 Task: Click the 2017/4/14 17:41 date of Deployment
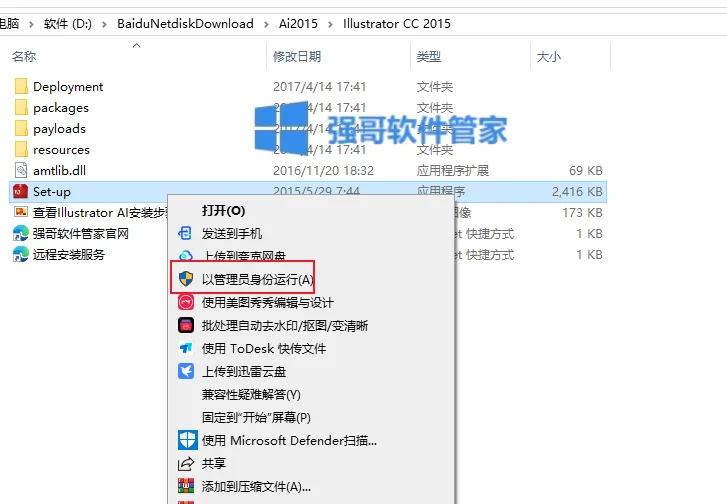320,87
